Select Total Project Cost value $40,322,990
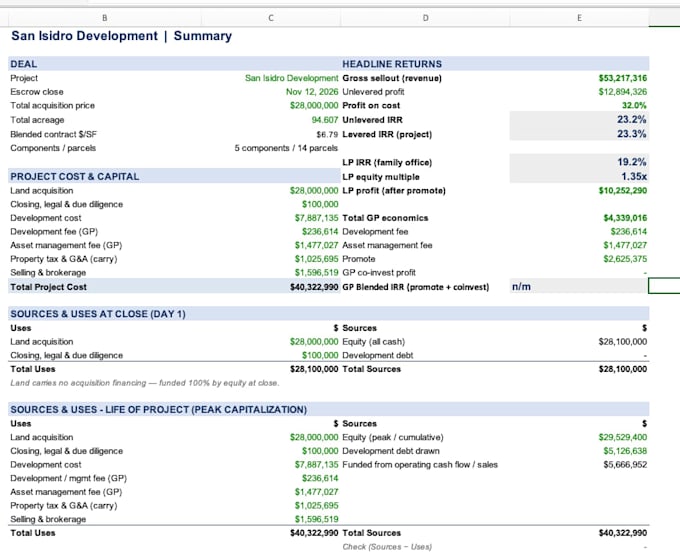This screenshot has width=680, height=552. tap(314, 287)
